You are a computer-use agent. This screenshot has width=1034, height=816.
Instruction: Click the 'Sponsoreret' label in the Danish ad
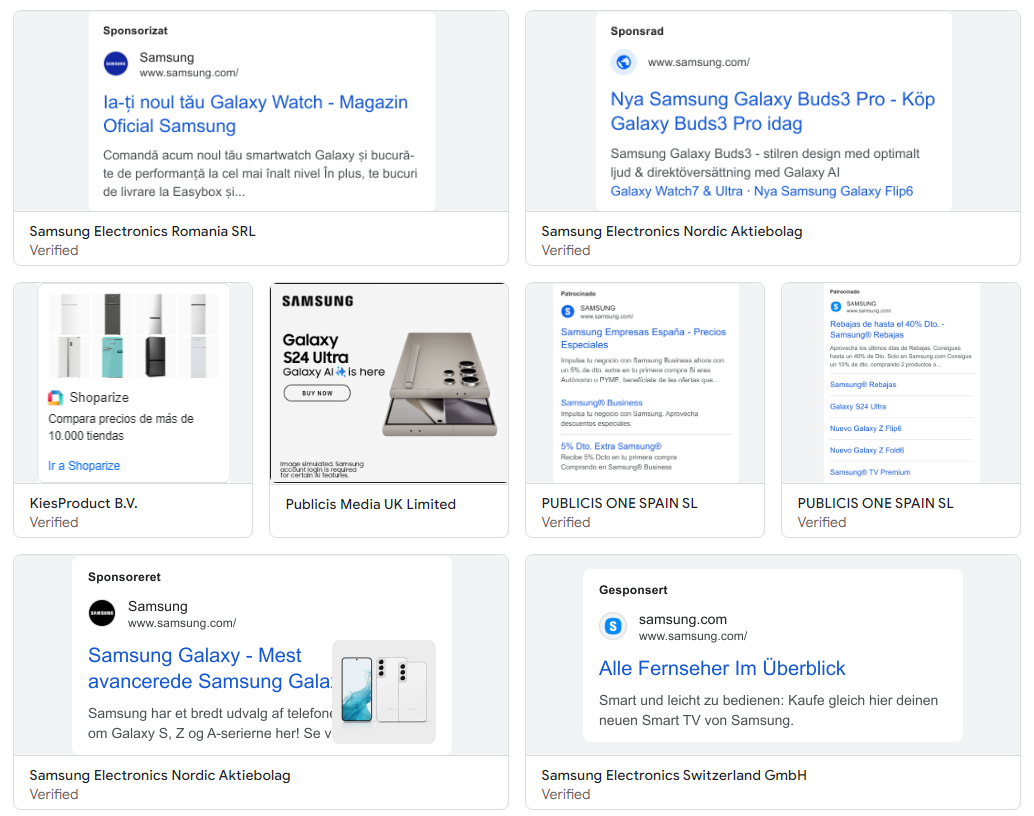[x=124, y=577]
